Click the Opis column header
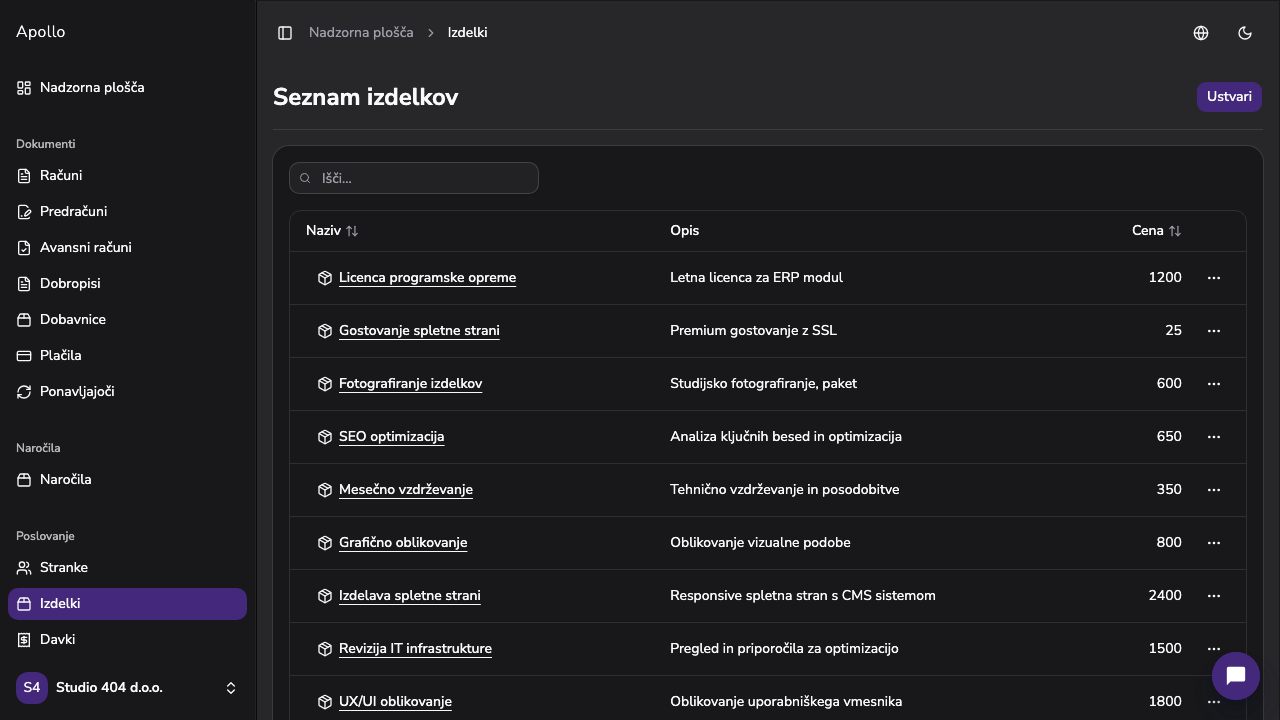This screenshot has width=1280, height=720. [684, 231]
